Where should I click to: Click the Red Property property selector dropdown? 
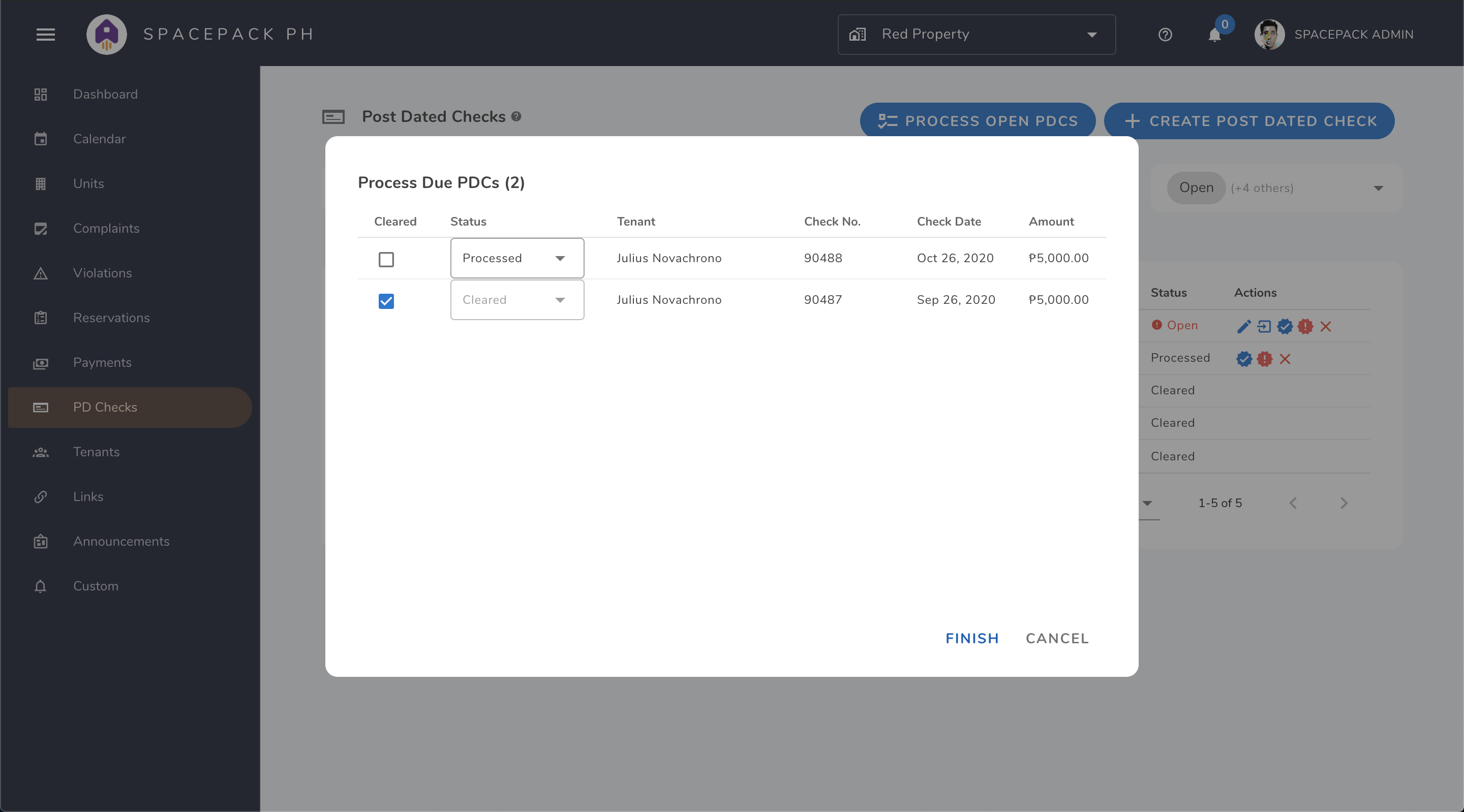coord(976,33)
